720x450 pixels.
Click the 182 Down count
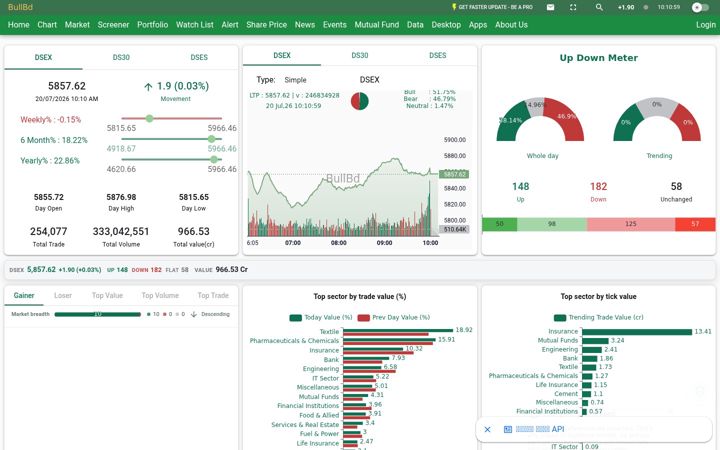598,186
